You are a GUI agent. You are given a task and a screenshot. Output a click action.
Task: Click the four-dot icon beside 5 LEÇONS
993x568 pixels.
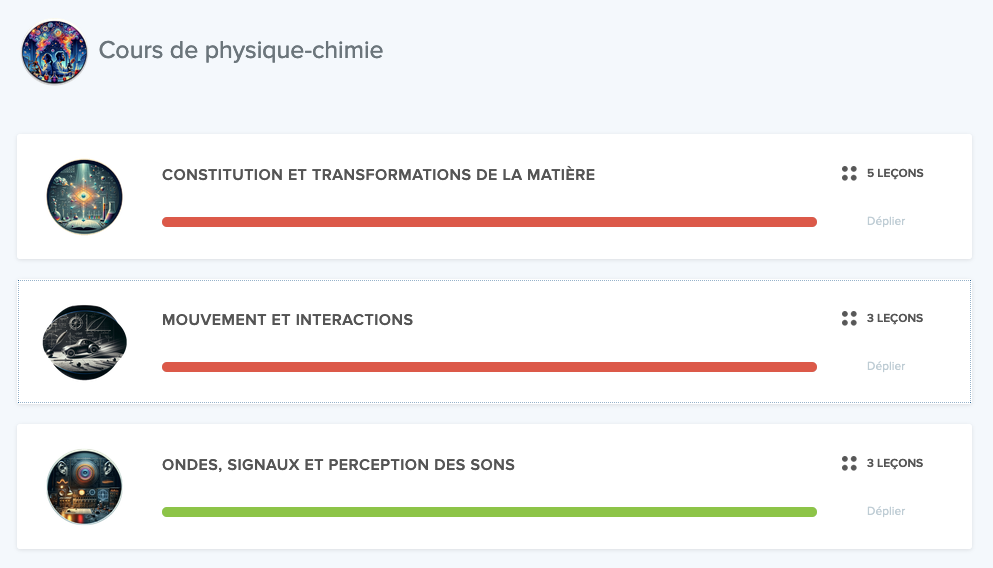849,173
